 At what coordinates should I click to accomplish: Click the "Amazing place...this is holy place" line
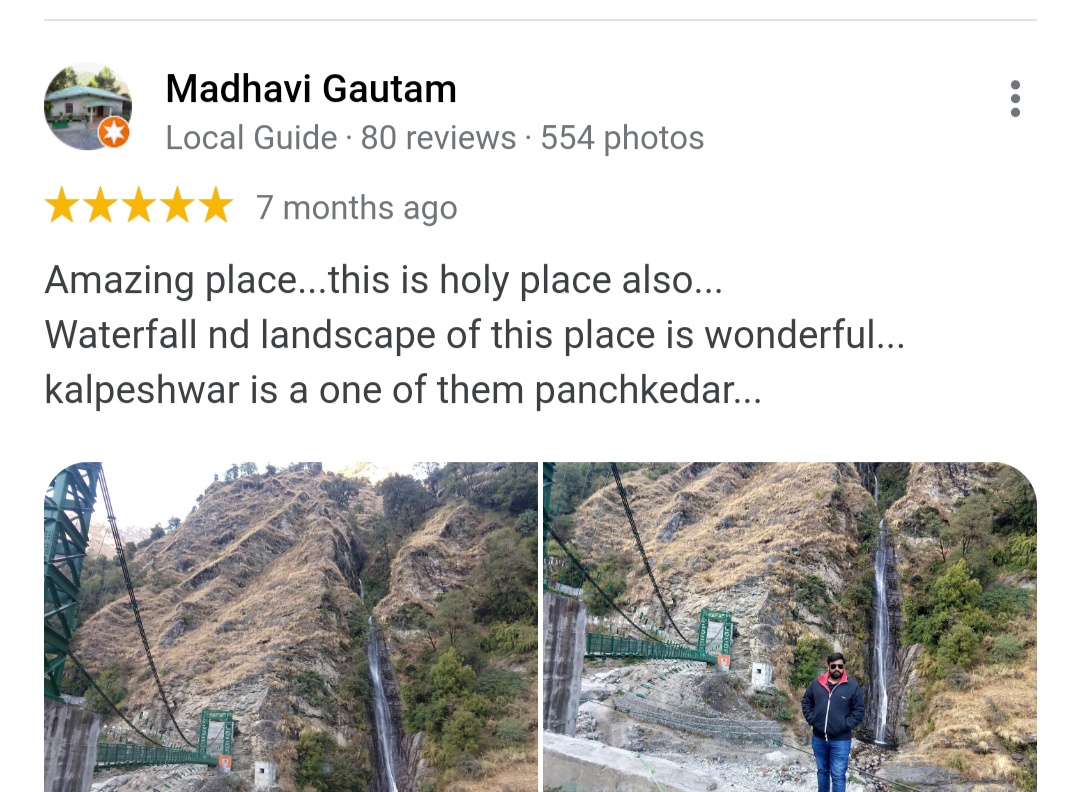point(384,280)
